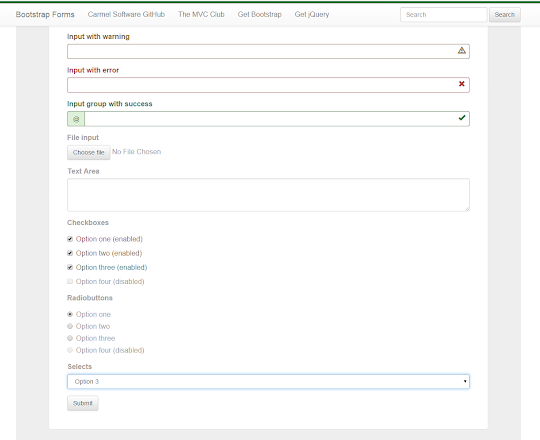The height and width of the screenshot is (440, 540).
Task: Click the navbar Search button
Action: [x=505, y=15]
